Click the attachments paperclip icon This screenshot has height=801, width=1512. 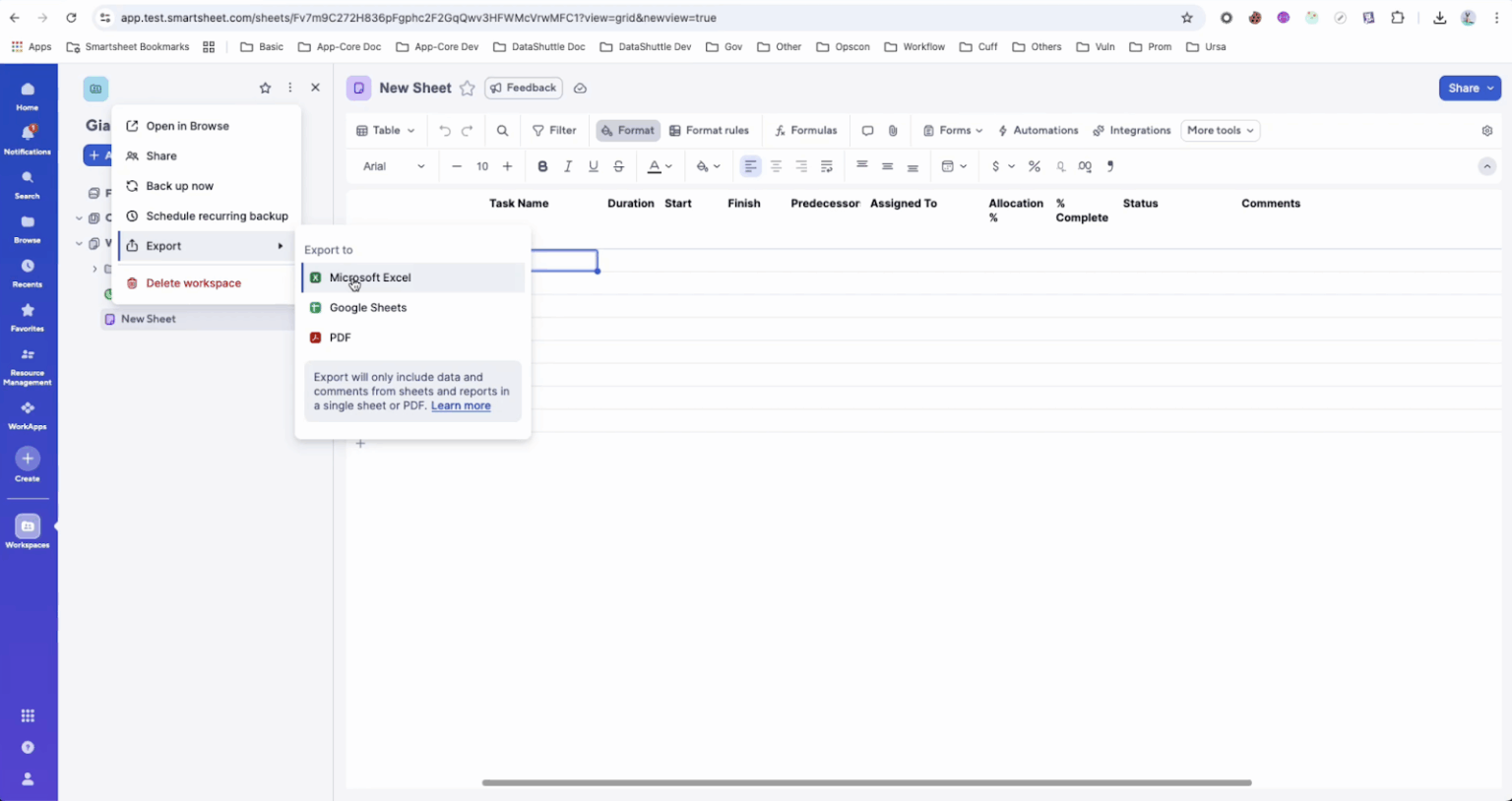[893, 130]
